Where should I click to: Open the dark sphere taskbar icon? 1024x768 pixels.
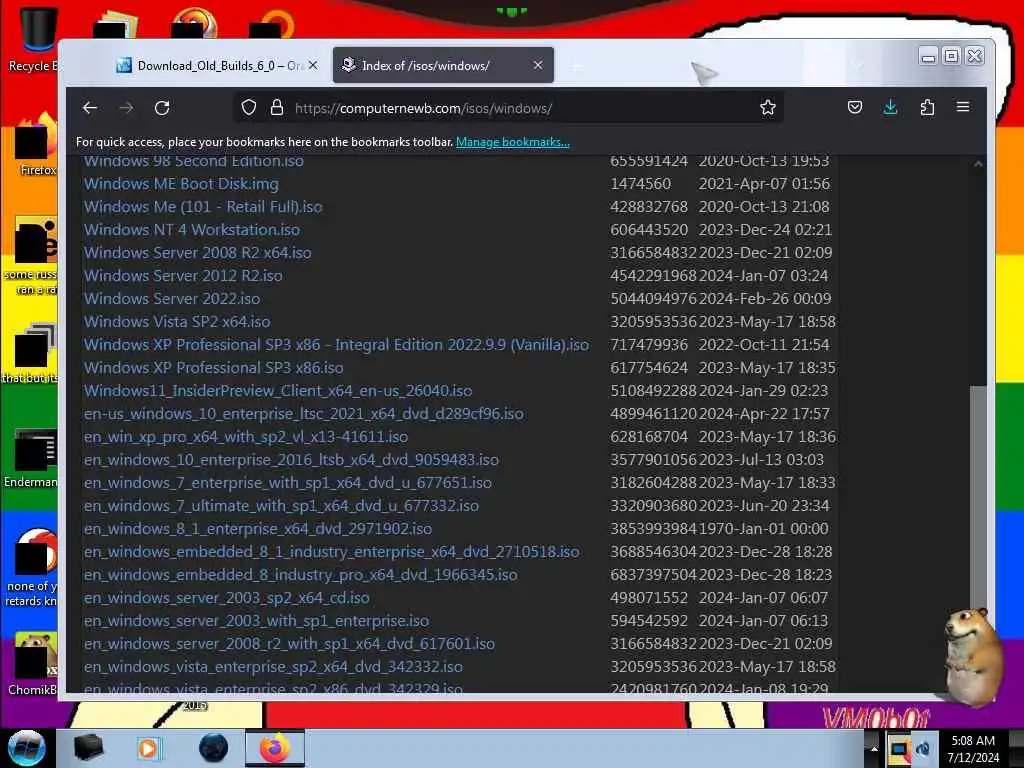click(214, 748)
